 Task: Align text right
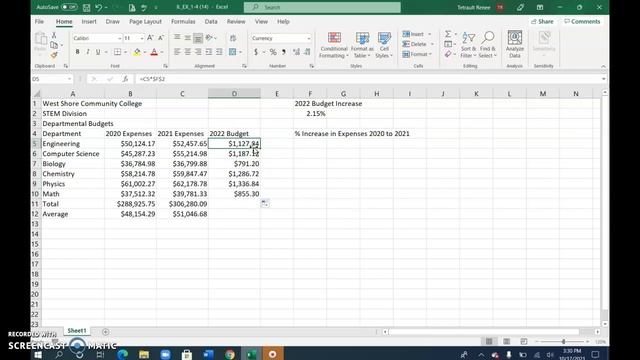pos(198,52)
